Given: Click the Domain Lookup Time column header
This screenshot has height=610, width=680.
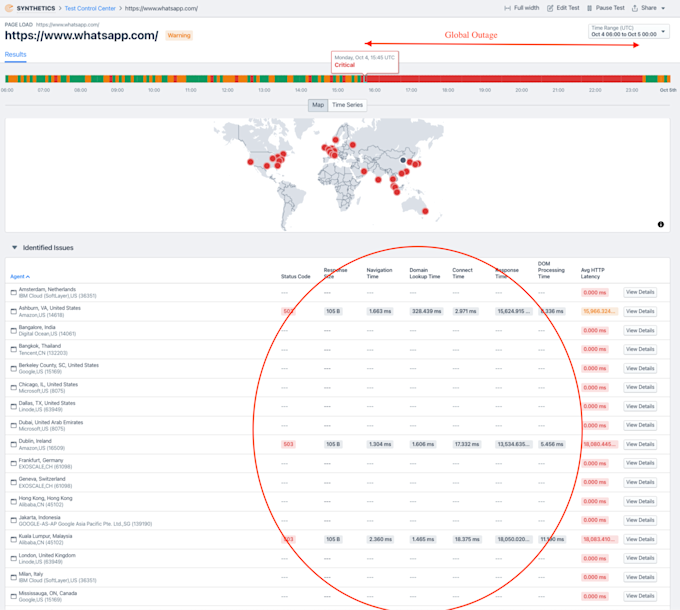Looking at the screenshot, I should pyautogui.click(x=425, y=273).
